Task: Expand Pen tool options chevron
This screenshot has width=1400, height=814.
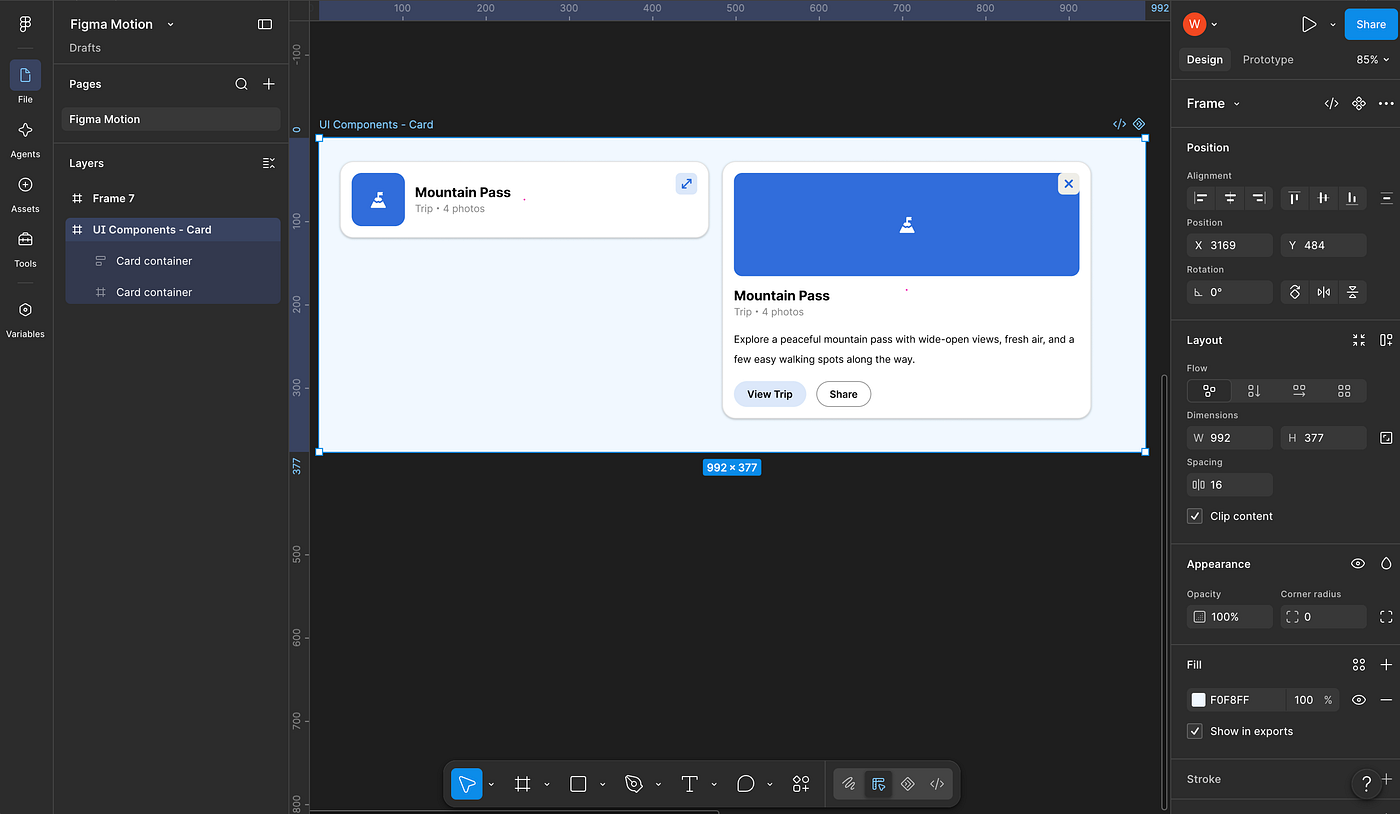Action: [658, 785]
